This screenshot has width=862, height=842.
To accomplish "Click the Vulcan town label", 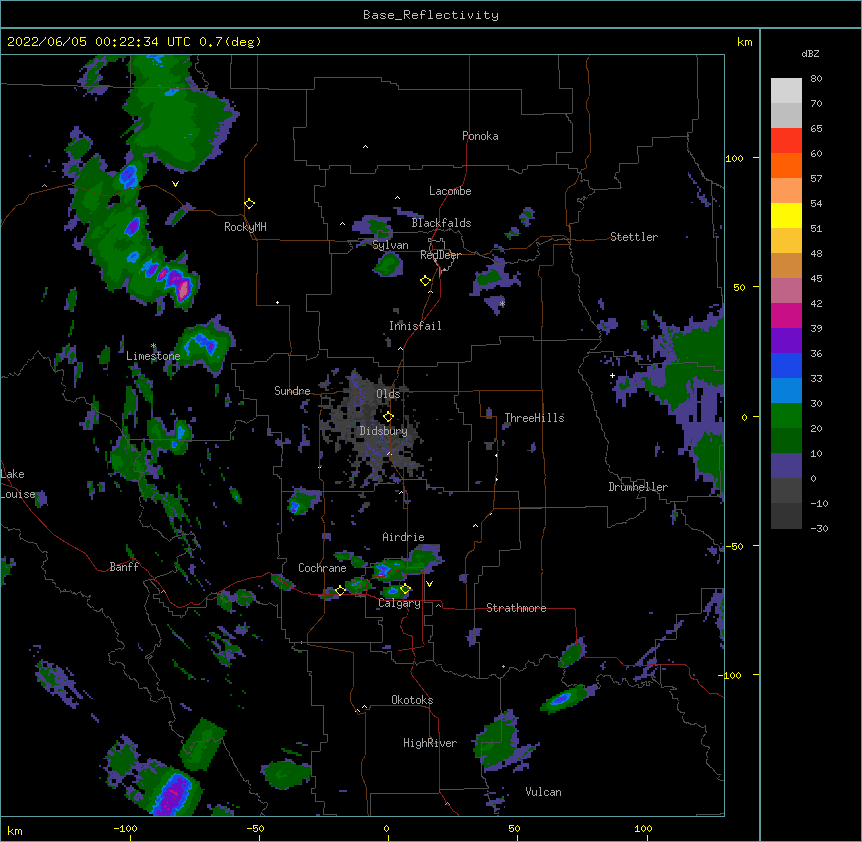I will (x=543, y=792).
